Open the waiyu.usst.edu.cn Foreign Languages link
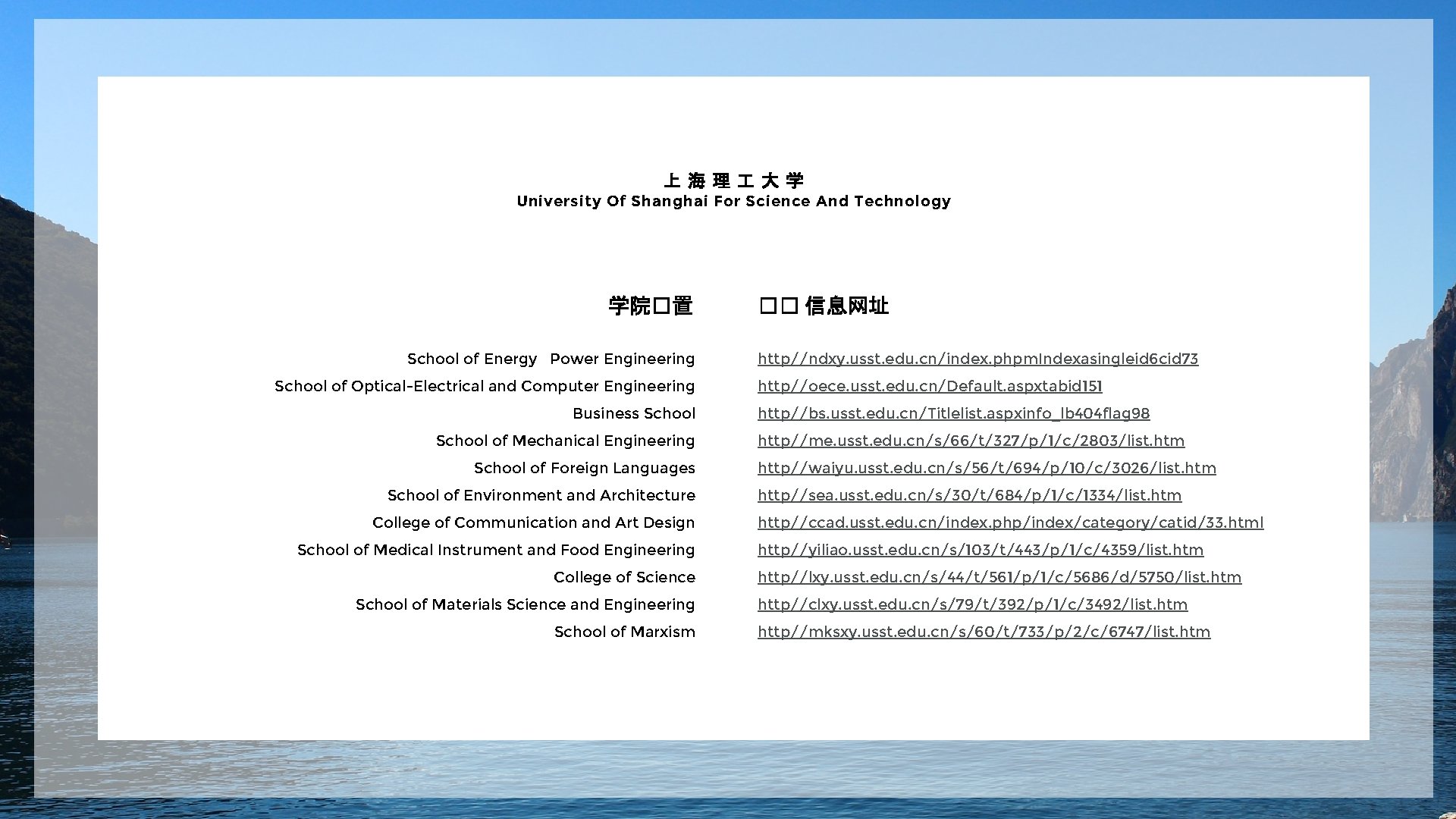The image size is (1456, 819). click(987, 468)
